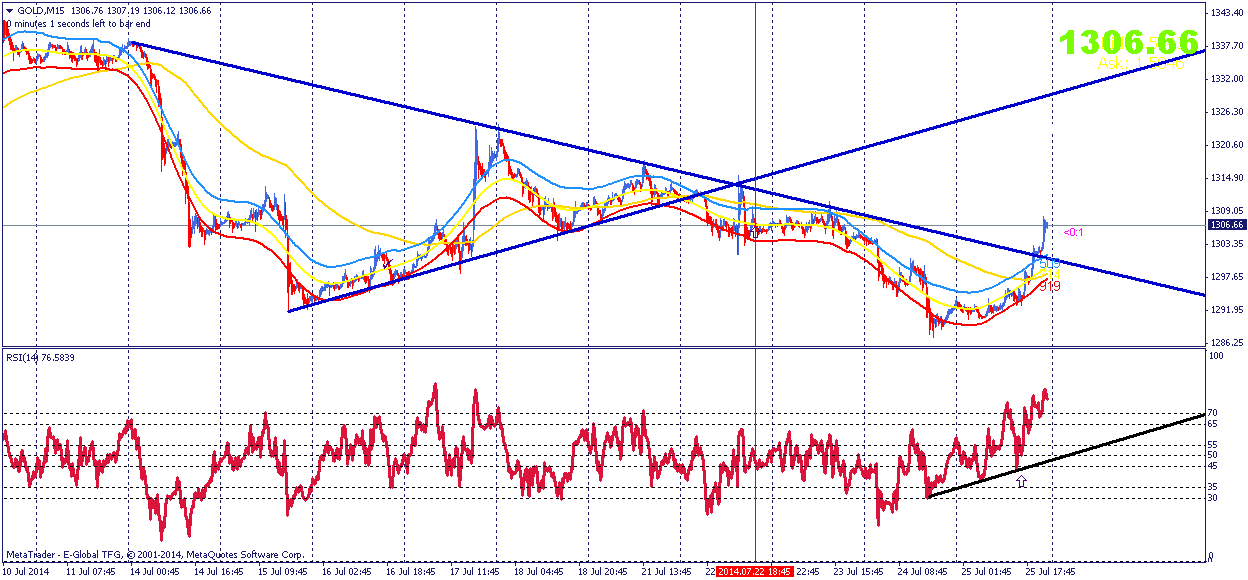Click the 18 Jul 04:45 time axis label
Viewport: 1248px width, 580px height.
tap(540, 572)
